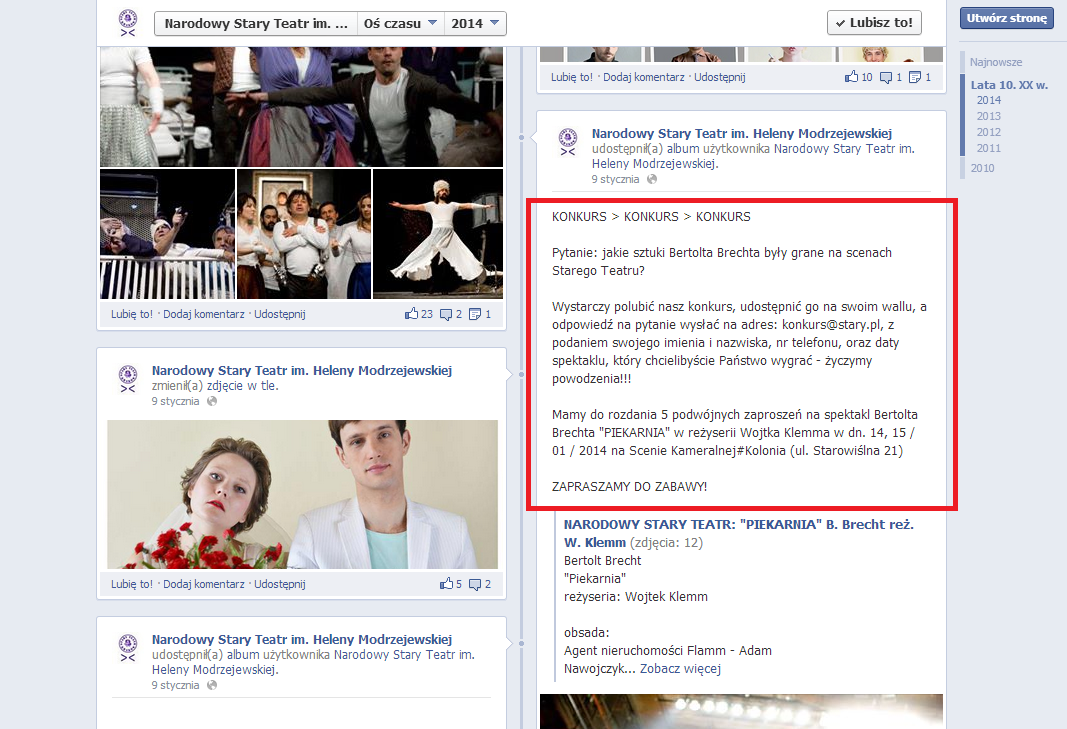Open album photo below PIEKARNIA description
The height and width of the screenshot is (729, 1067).
(741, 711)
